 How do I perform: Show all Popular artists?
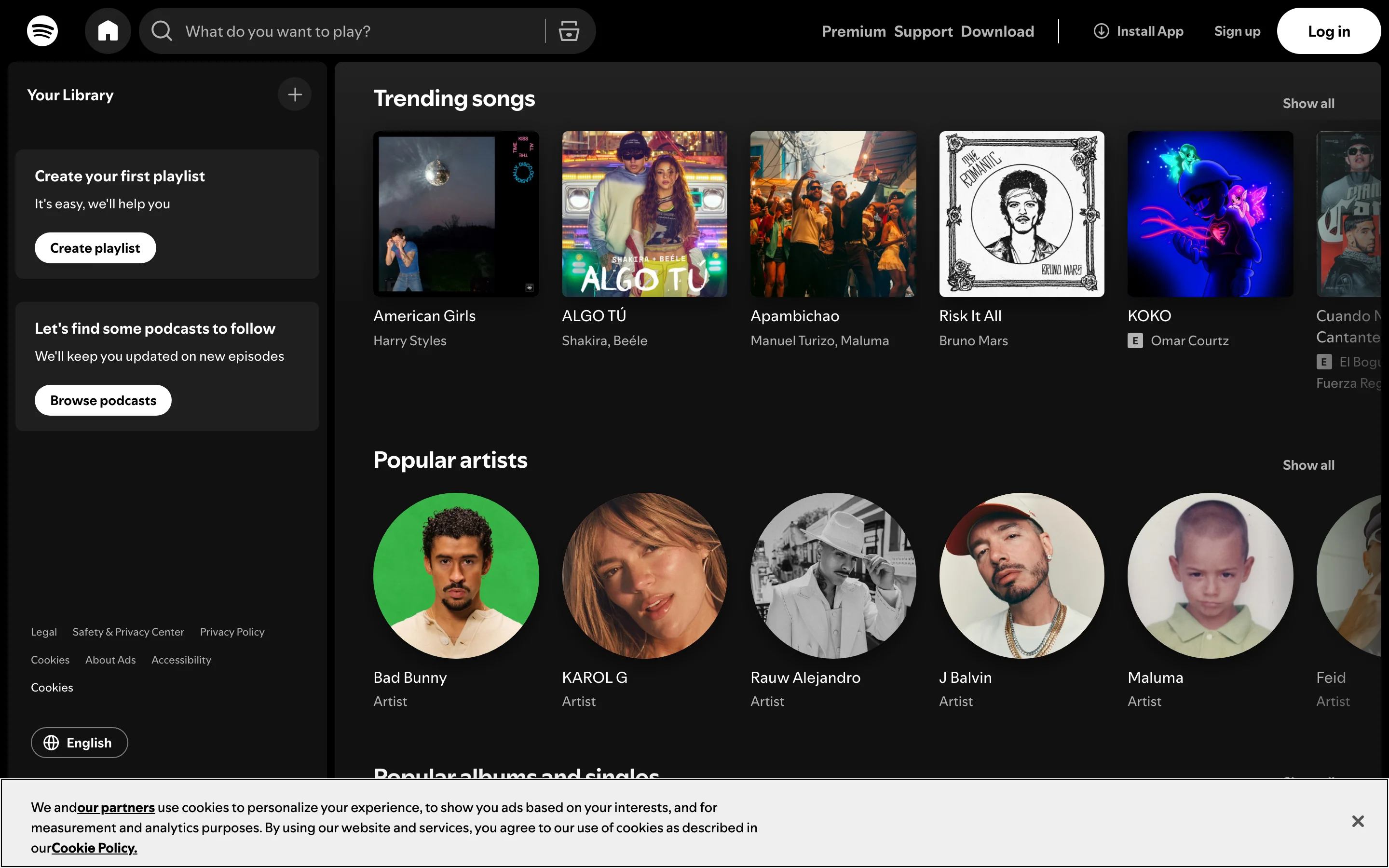click(1308, 464)
